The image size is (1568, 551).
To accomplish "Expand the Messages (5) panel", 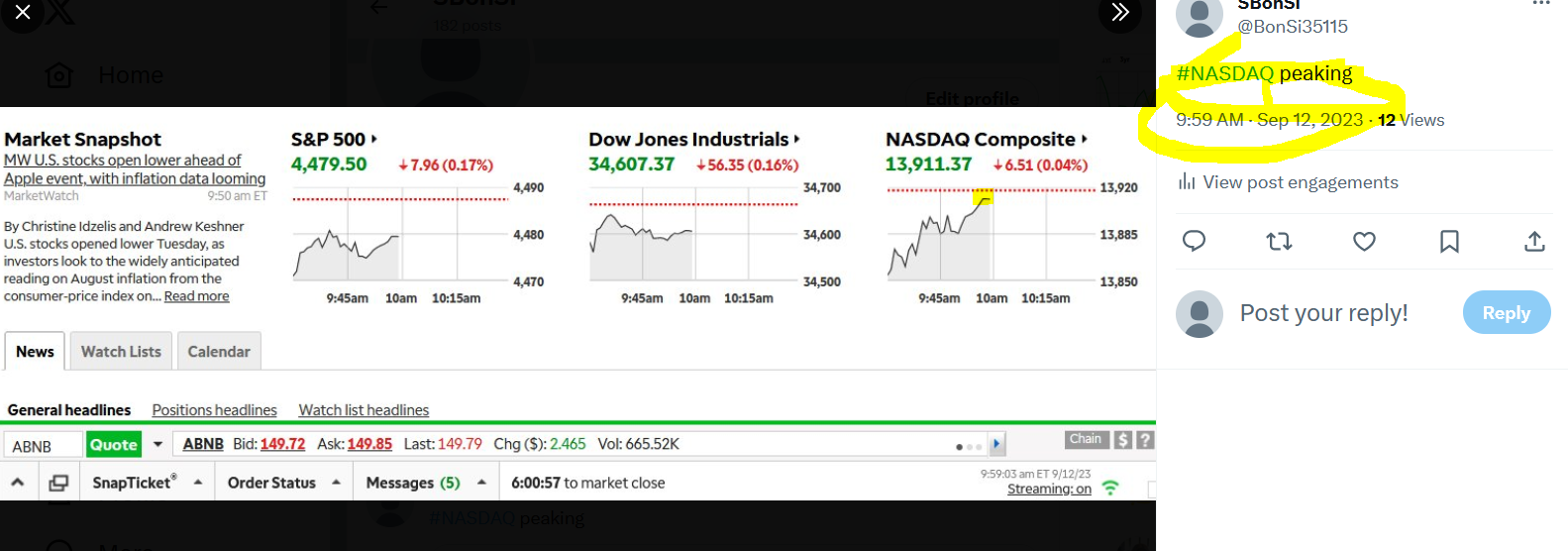I will [x=481, y=483].
